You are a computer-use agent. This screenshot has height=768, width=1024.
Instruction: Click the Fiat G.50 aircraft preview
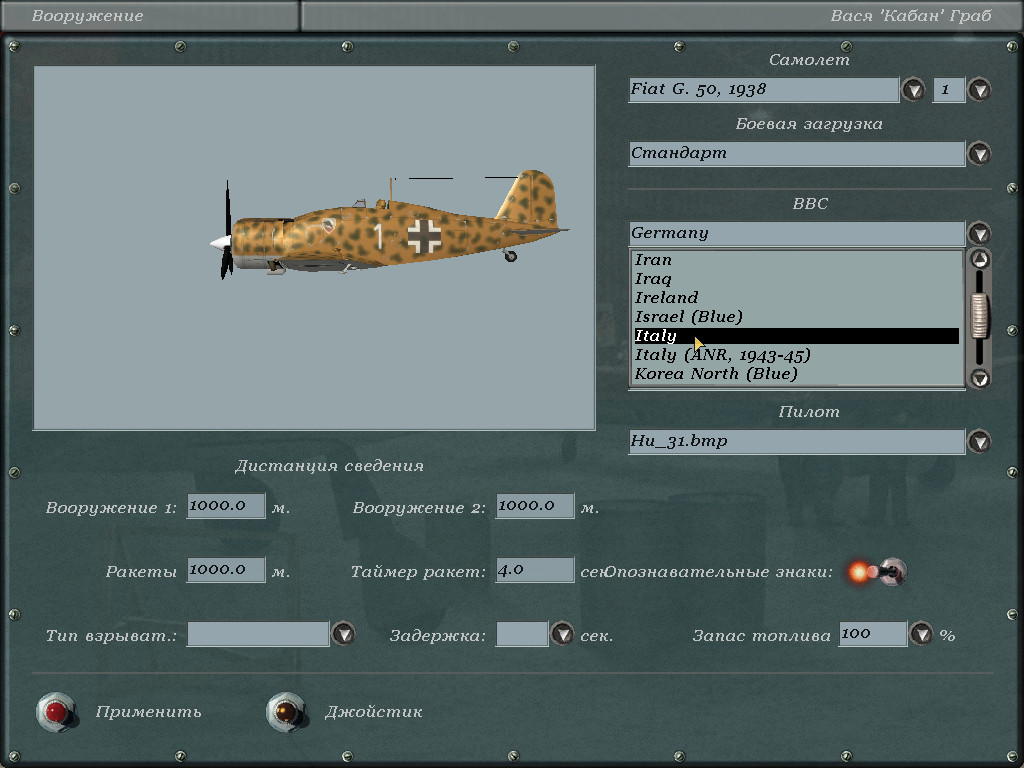(x=314, y=248)
